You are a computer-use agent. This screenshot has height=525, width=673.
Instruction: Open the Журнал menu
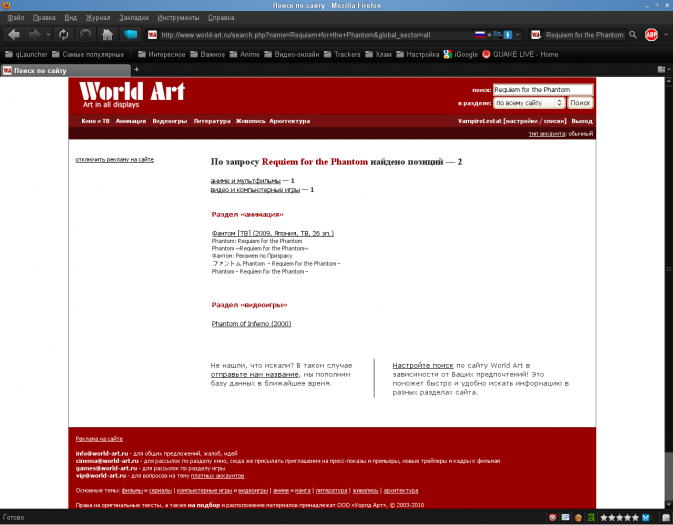click(98, 18)
